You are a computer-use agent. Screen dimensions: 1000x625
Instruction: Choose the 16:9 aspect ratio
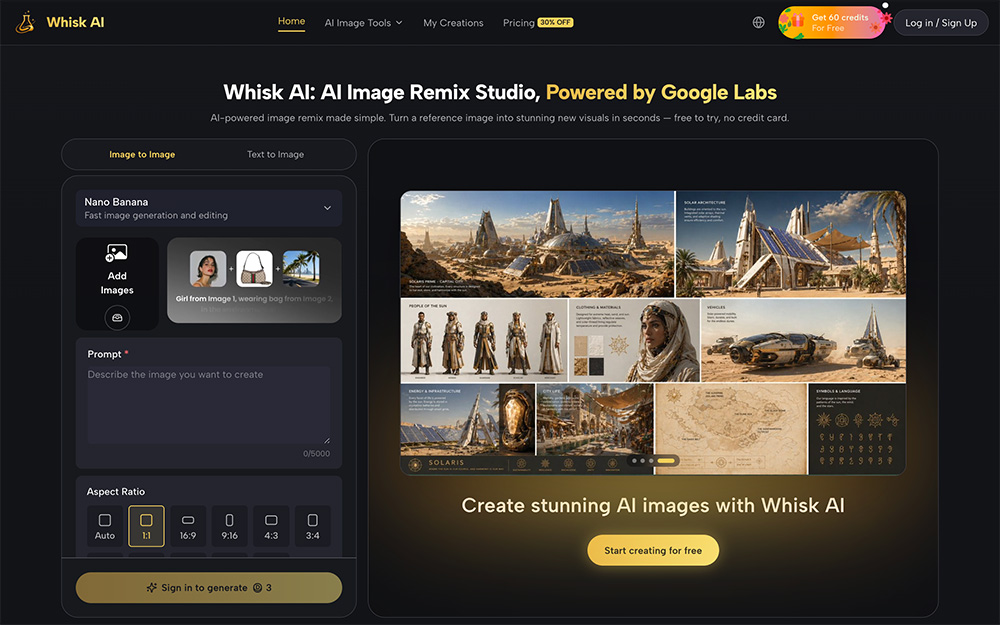(x=188, y=526)
